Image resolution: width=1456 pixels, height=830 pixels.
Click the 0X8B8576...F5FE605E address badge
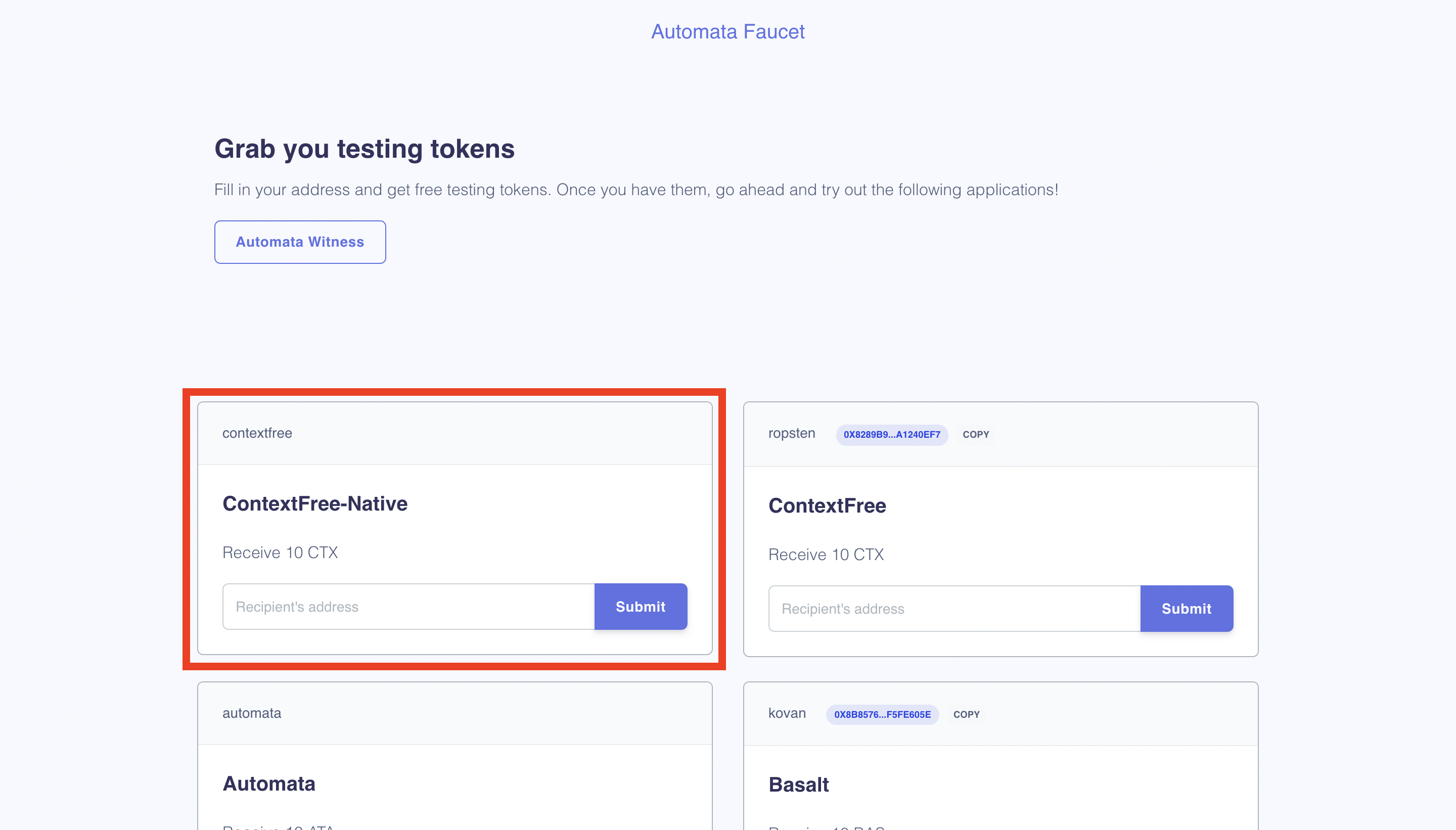[x=882, y=714]
